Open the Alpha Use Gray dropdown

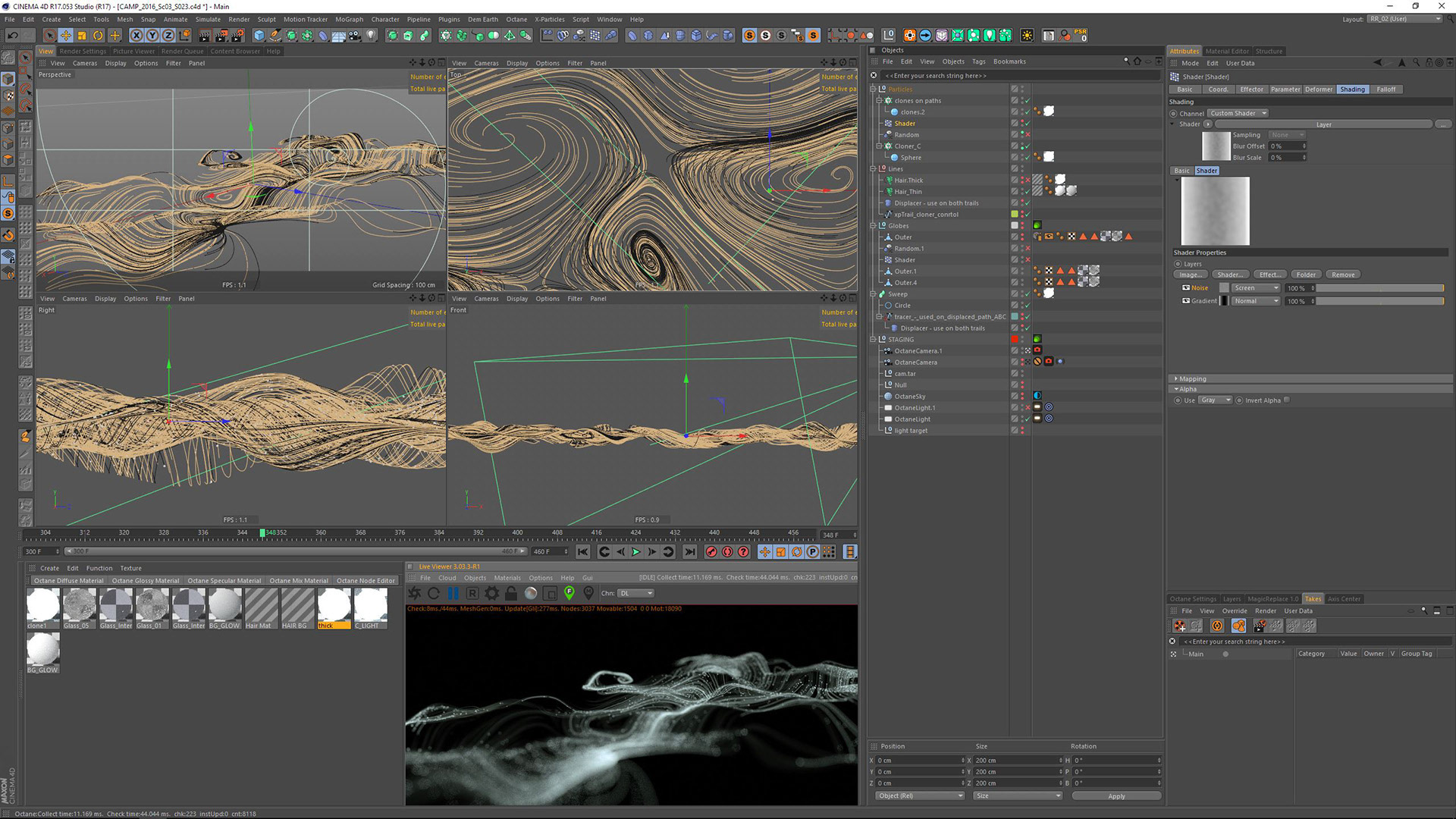click(1215, 400)
